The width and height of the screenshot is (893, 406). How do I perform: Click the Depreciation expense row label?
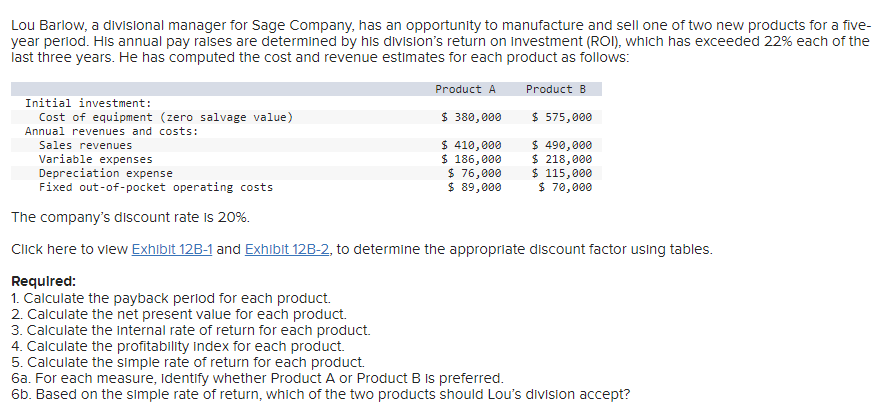click(x=106, y=173)
